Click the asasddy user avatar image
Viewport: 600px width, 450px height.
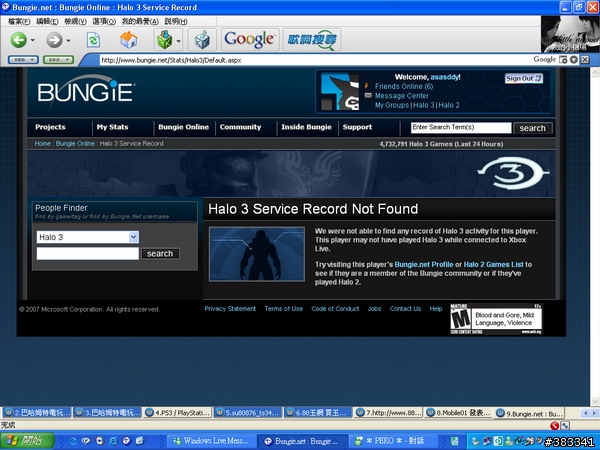click(340, 91)
